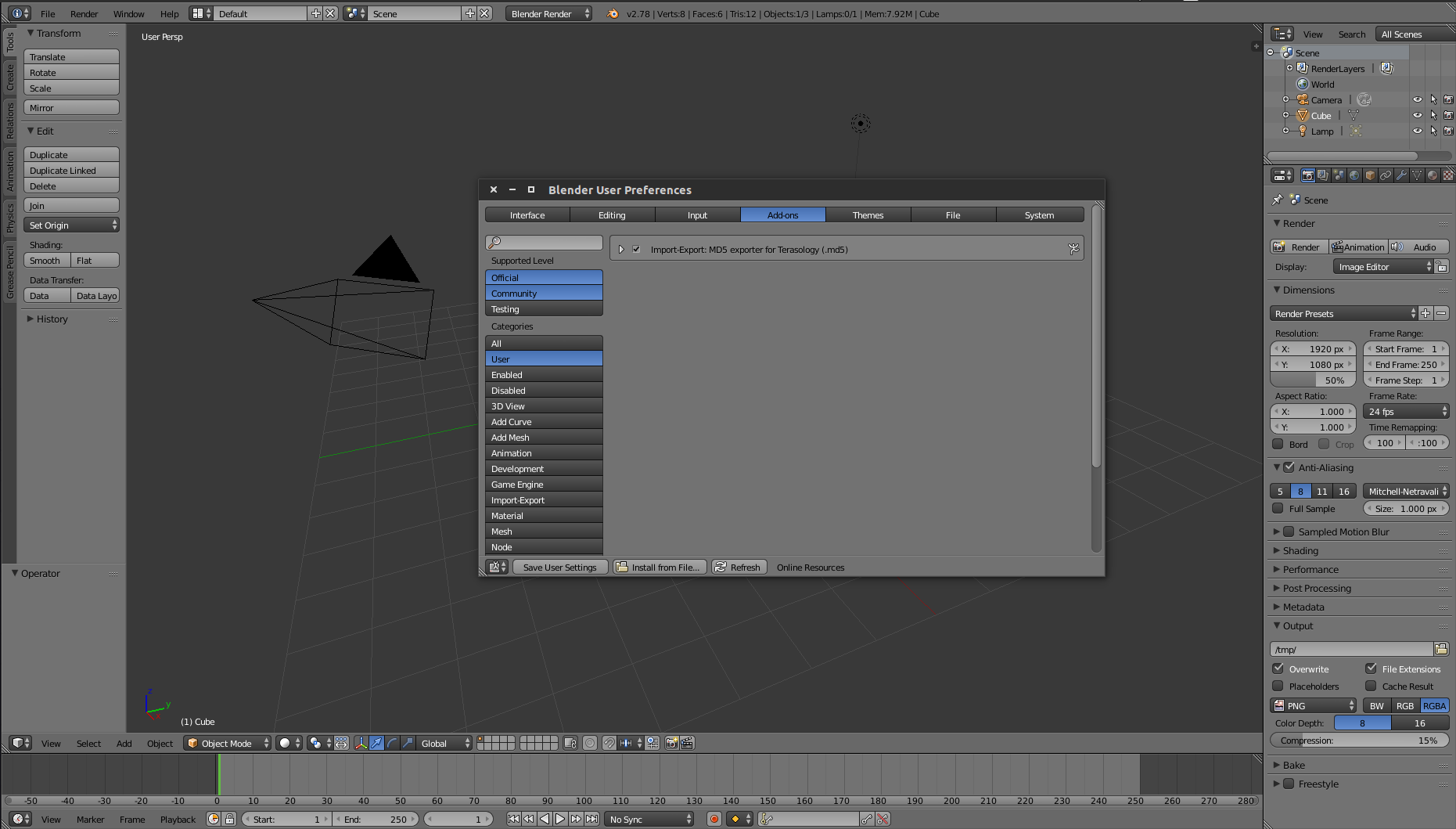Image resolution: width=1456 pixels, height=829 pixels.
Task: Toggle the File Extensions checkbox
Action: (x=1371, y=669)
